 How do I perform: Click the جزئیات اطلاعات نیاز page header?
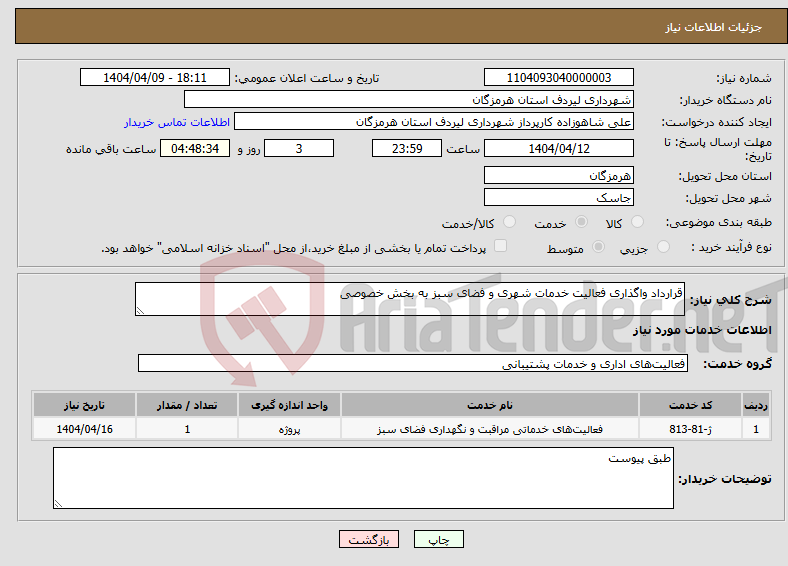tap(714, 27)
